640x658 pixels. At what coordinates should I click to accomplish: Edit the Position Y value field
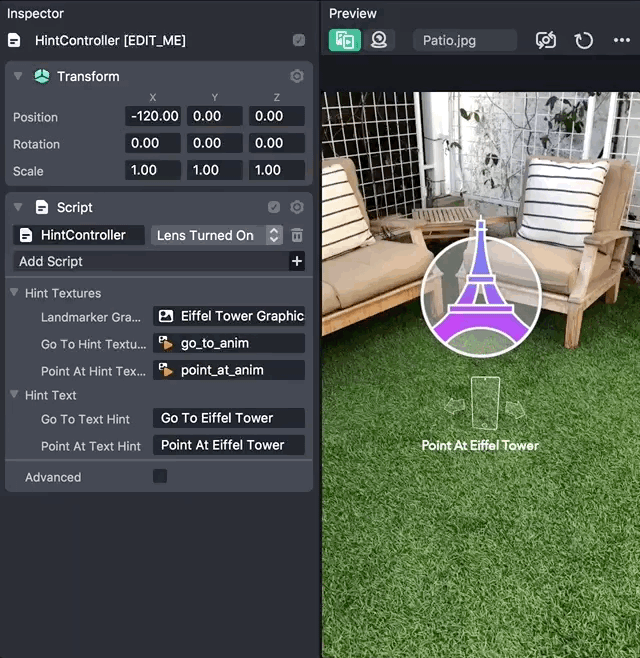214,116
